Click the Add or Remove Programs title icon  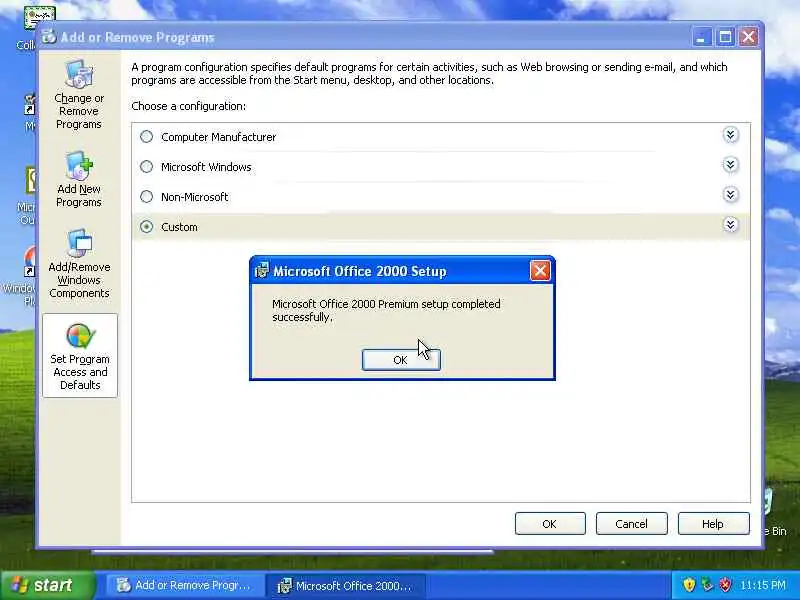coord(49,37)
